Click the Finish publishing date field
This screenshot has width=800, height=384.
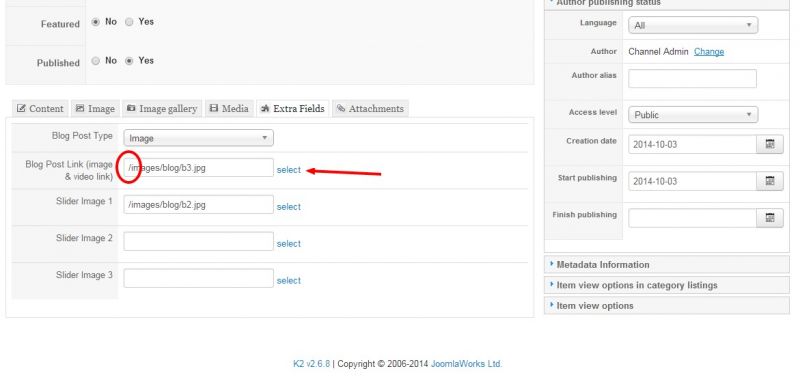(692, 218)
